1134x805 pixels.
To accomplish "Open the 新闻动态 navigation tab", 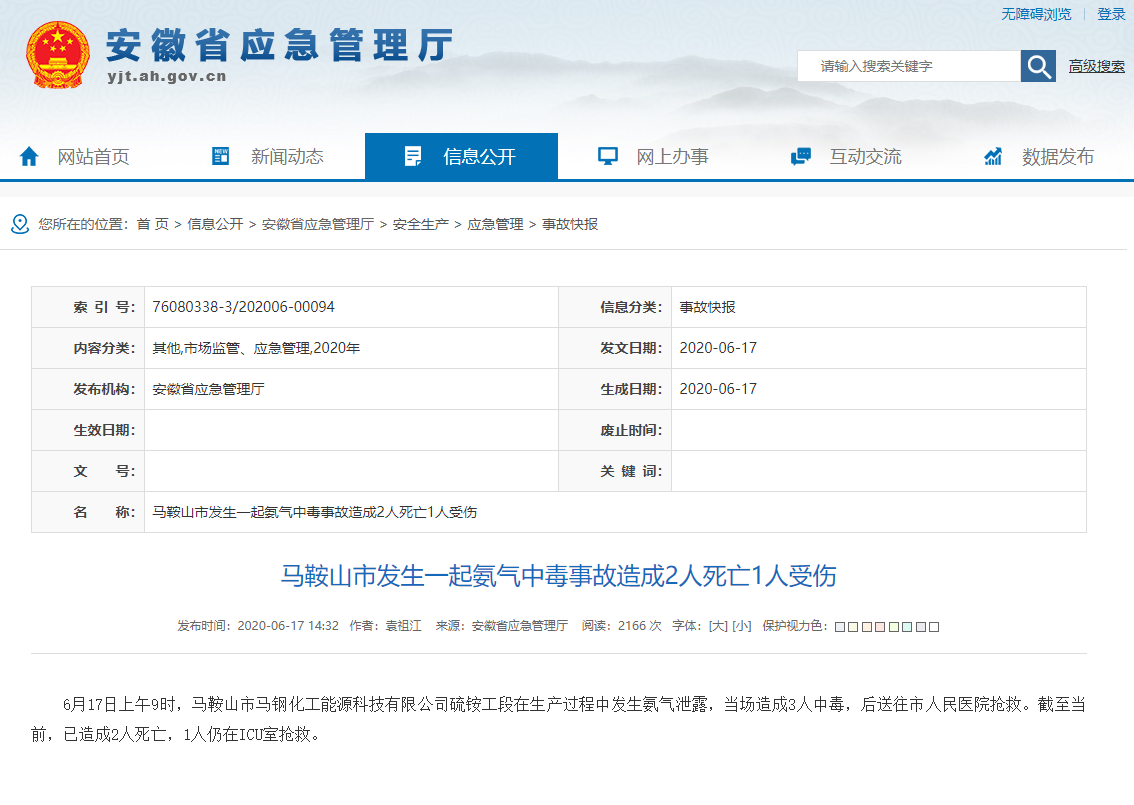I will pyautogui.click(x=287, y=156).
